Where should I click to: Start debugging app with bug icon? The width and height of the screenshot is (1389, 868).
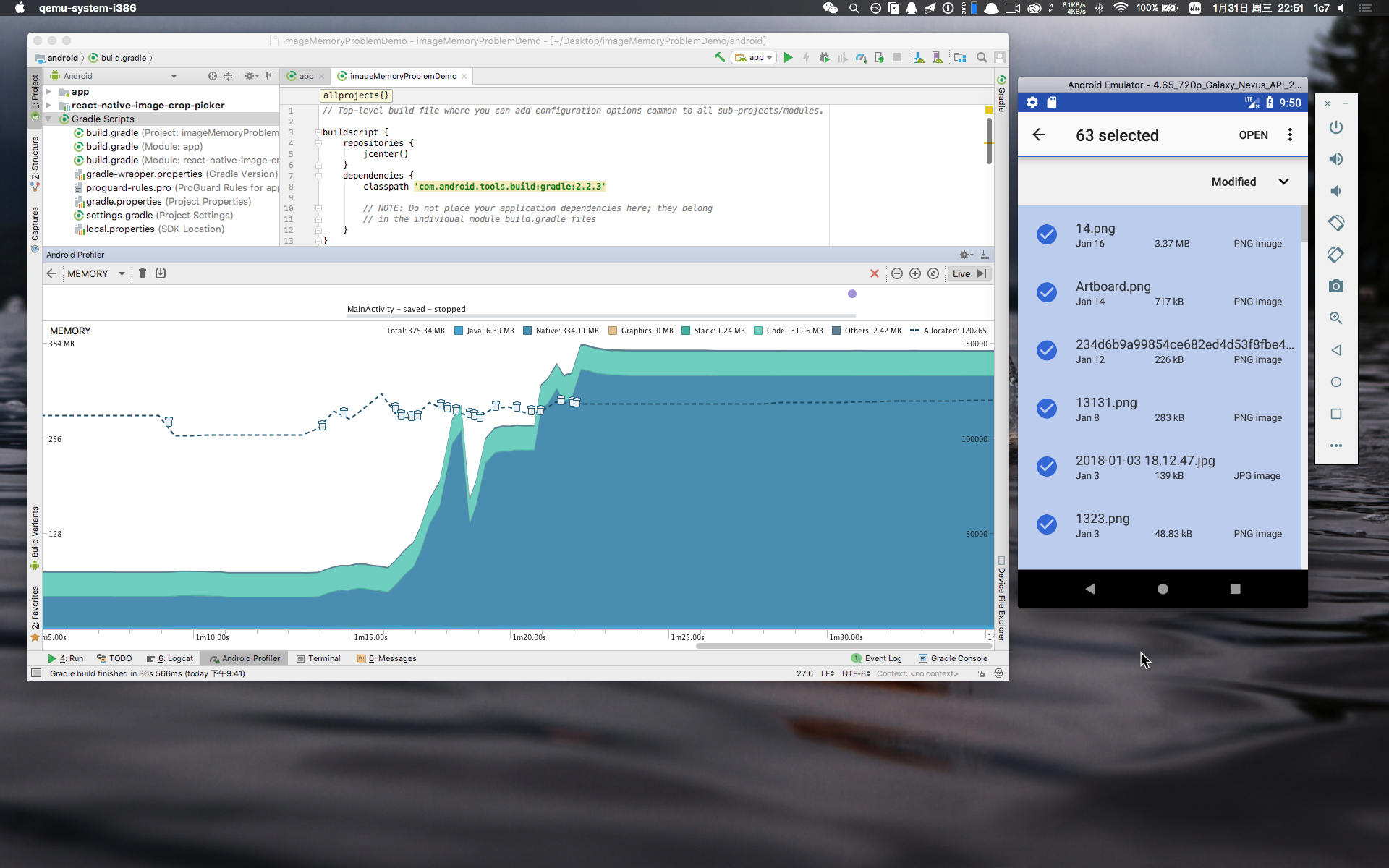[x=824, y=57]
